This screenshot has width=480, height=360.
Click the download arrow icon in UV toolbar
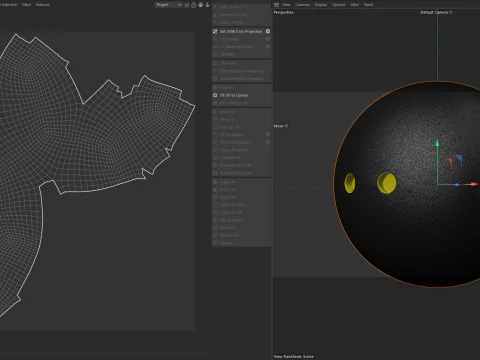click(207, 5)
